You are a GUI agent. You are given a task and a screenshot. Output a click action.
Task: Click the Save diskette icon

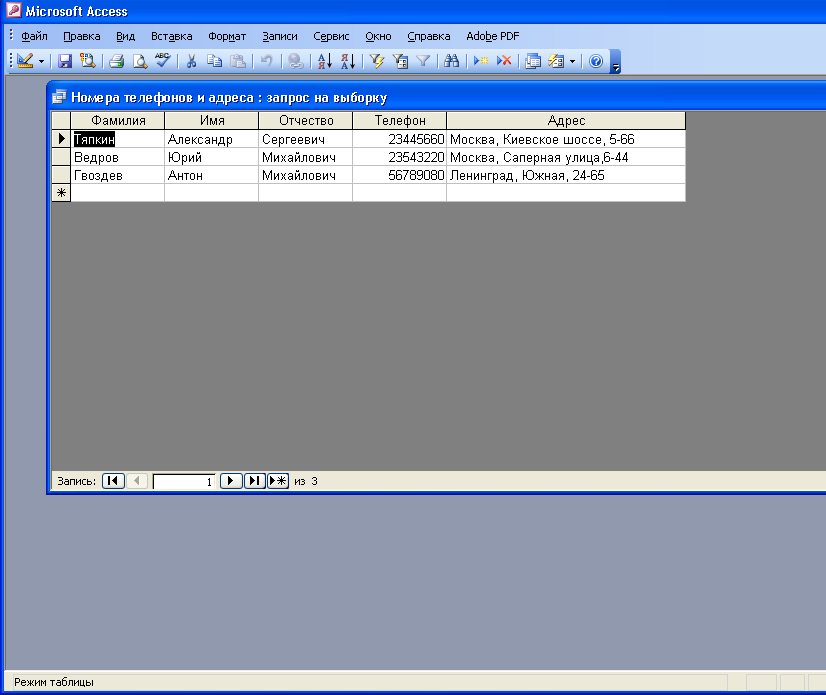click(x=65, y=61)
